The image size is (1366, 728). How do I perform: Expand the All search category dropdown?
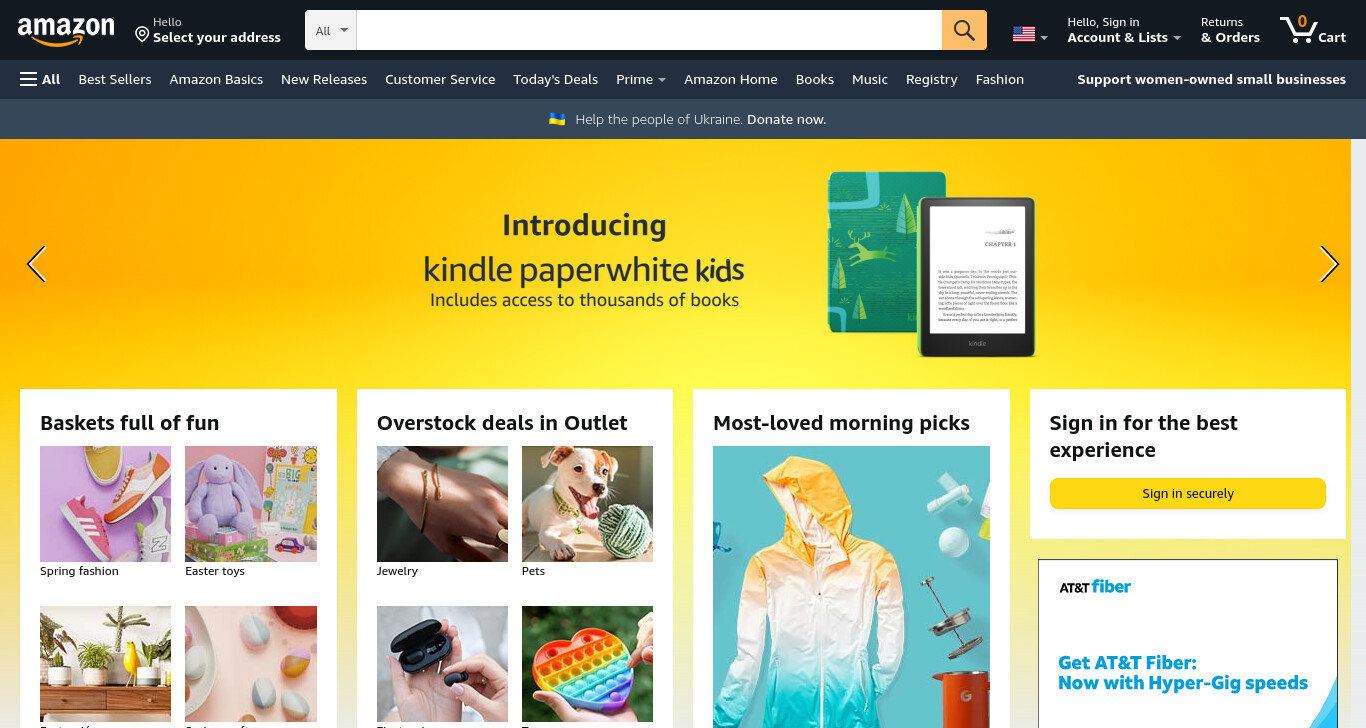tap(331, 30)
